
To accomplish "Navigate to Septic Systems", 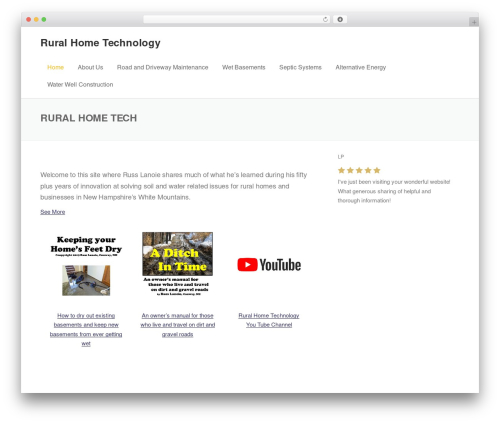I will click(x=300, y=67).
